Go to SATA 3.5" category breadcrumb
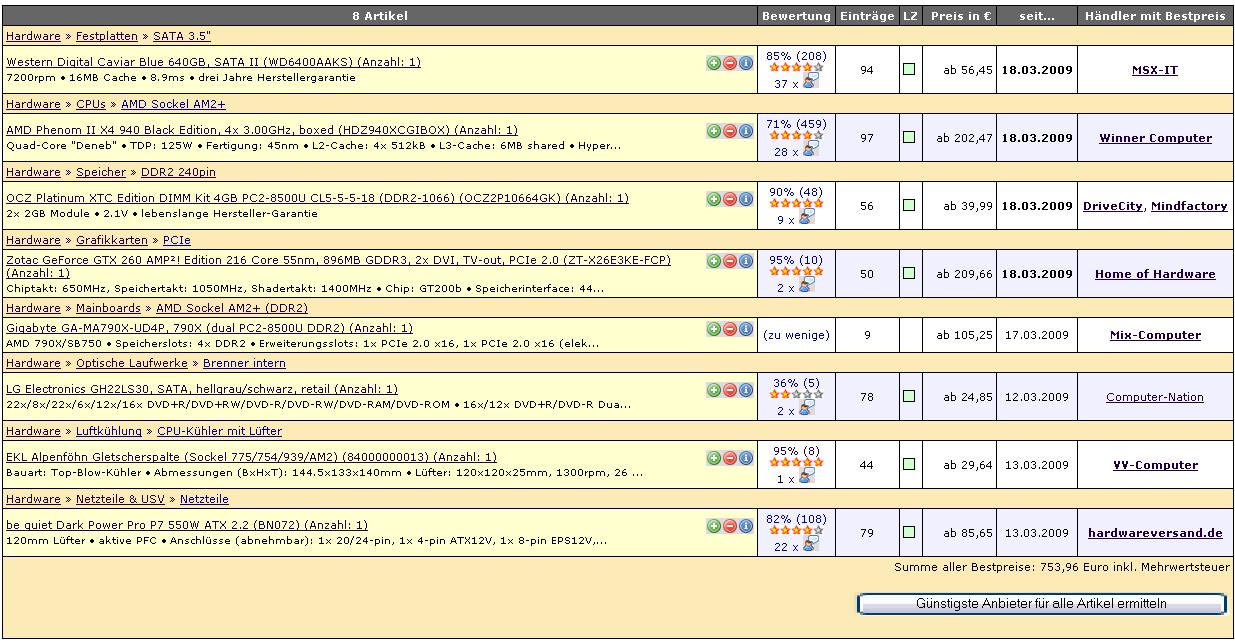This screenshot has height=642, width=1235. tap(182, 36)
